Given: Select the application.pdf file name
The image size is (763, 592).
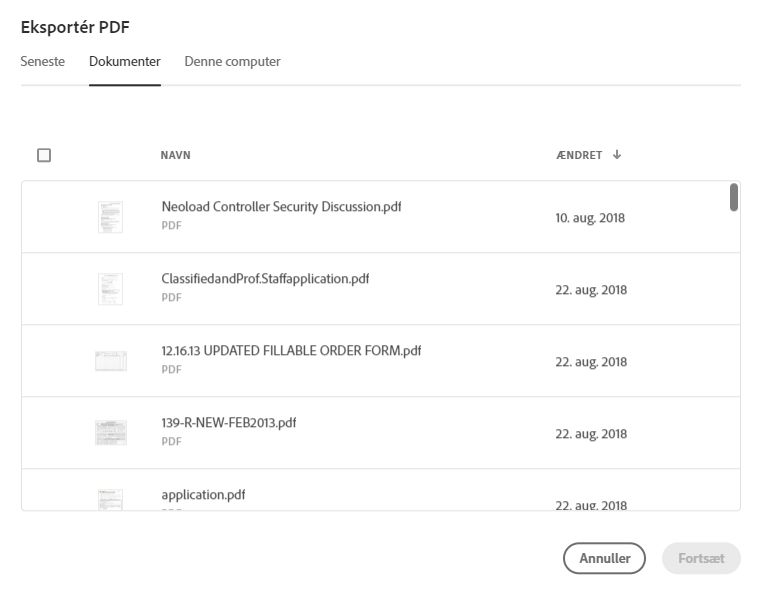Looking at the screenshot, I should pyautogui.click(x=203, y=495).
